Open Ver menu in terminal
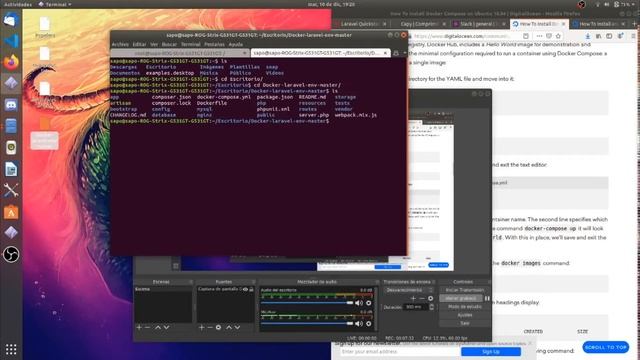Screen dimensions: 640x360 (x=154, y=44)
